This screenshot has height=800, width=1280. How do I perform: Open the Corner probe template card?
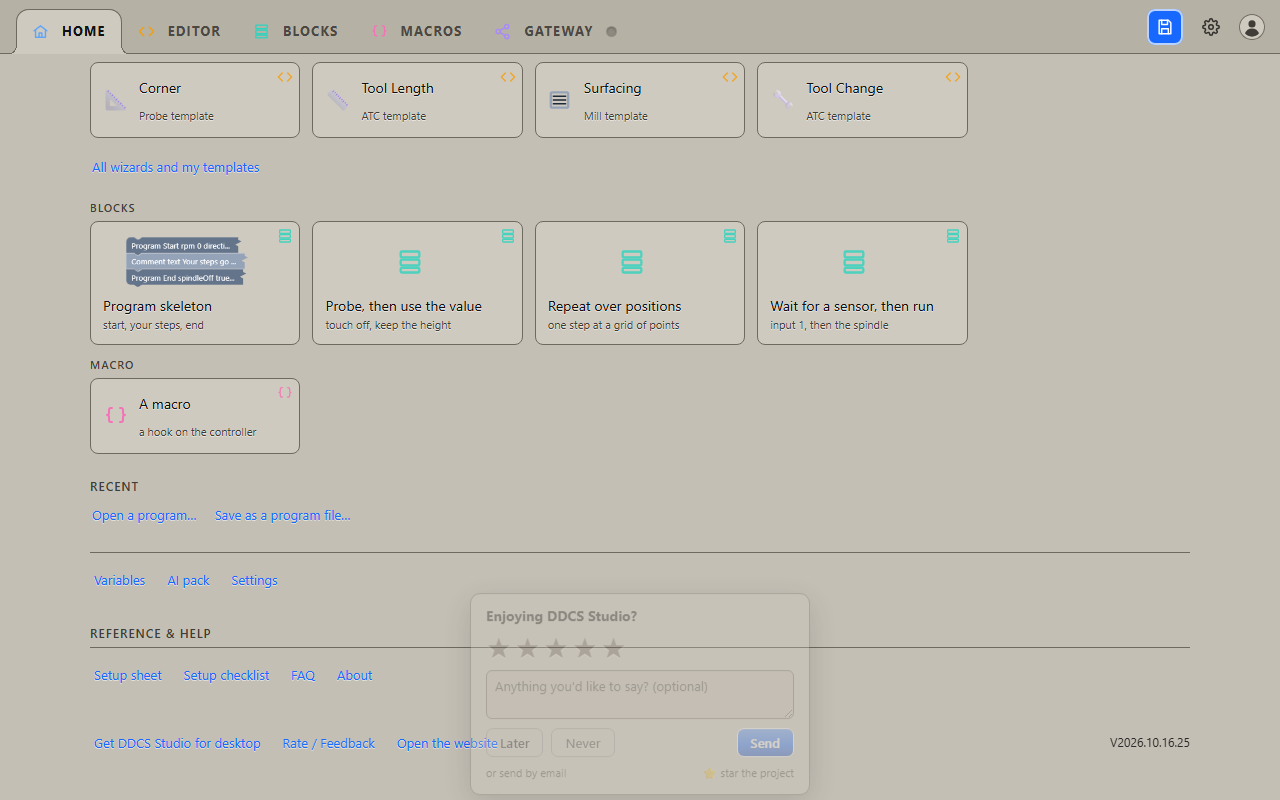point(195,100)
